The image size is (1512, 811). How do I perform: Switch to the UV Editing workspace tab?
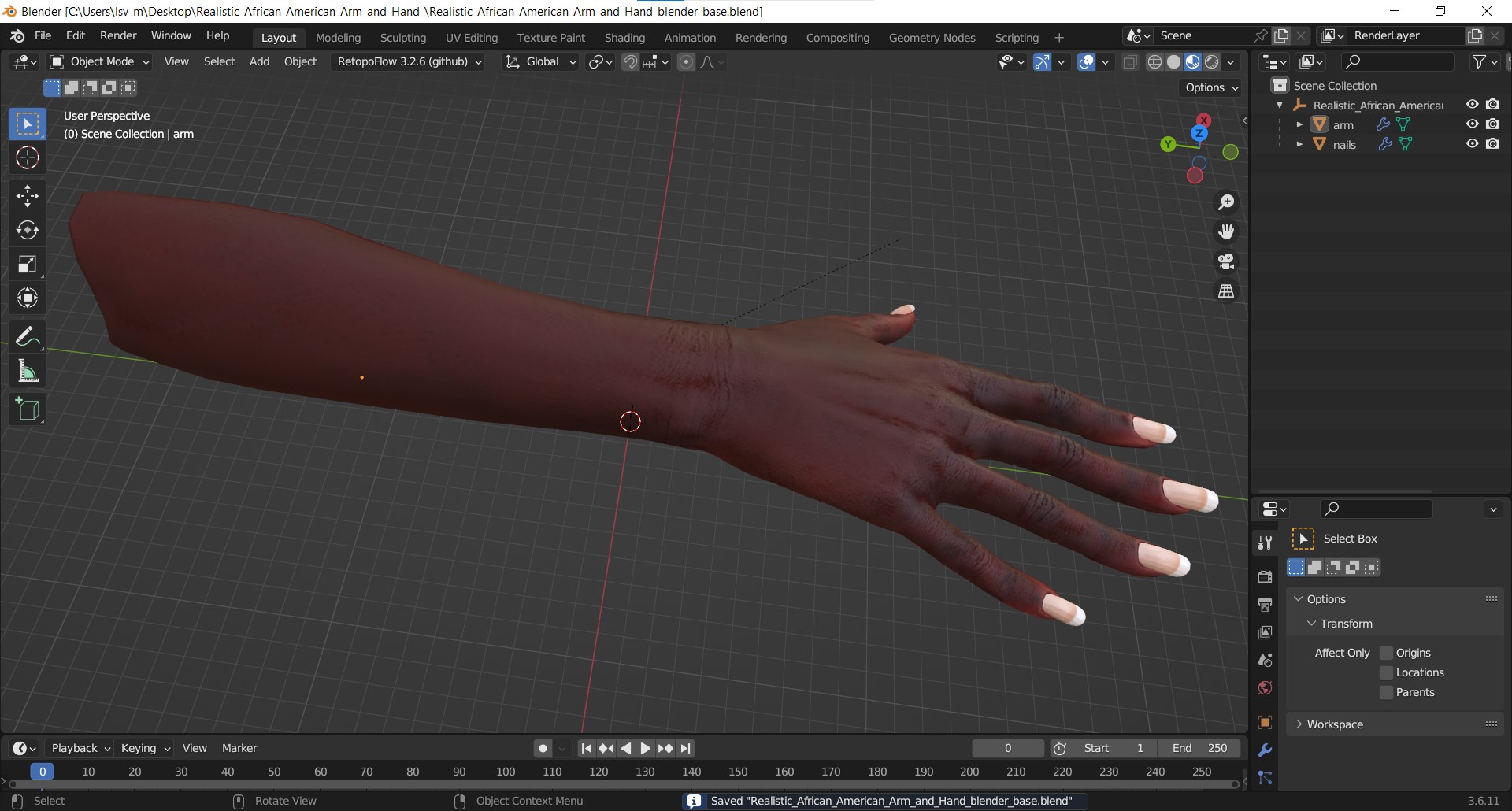pos(472,37)
